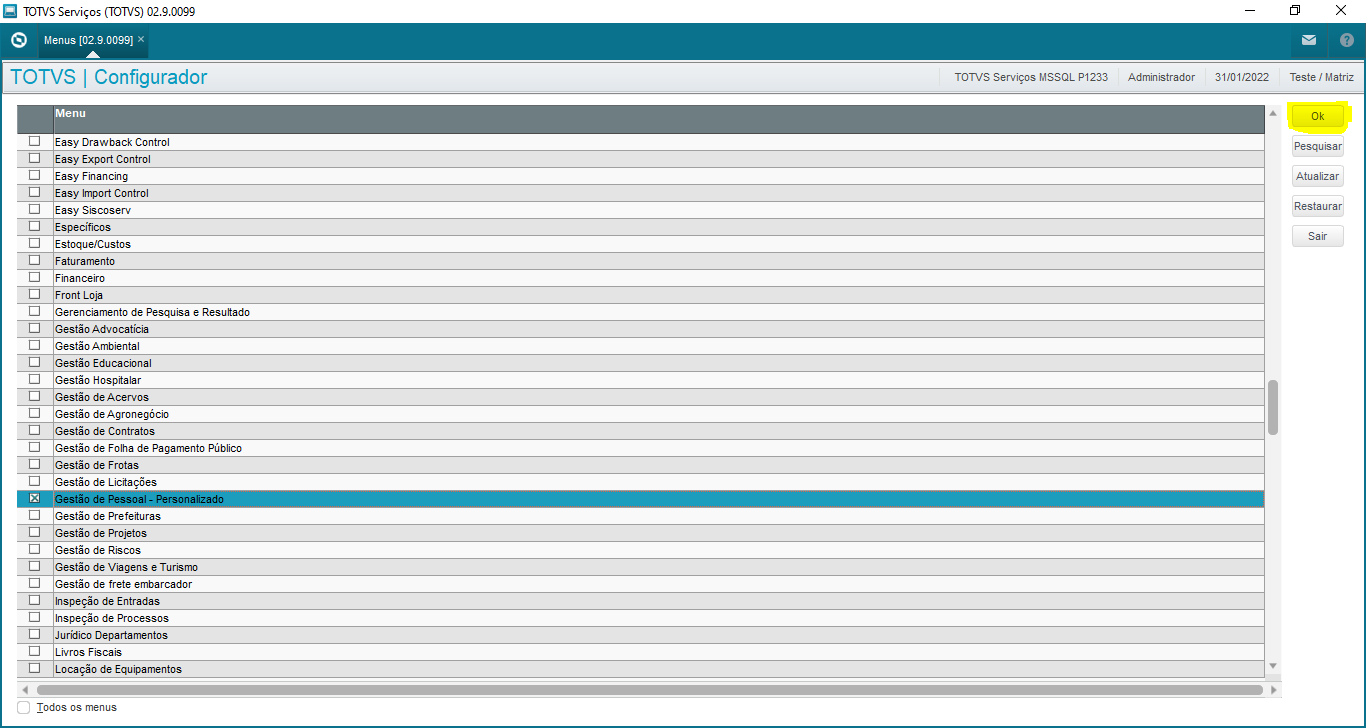Select the Gestão de Prefeituras row
Image resolution: width=1366 pixels, height=728 pixels.
tap(640, 516)
